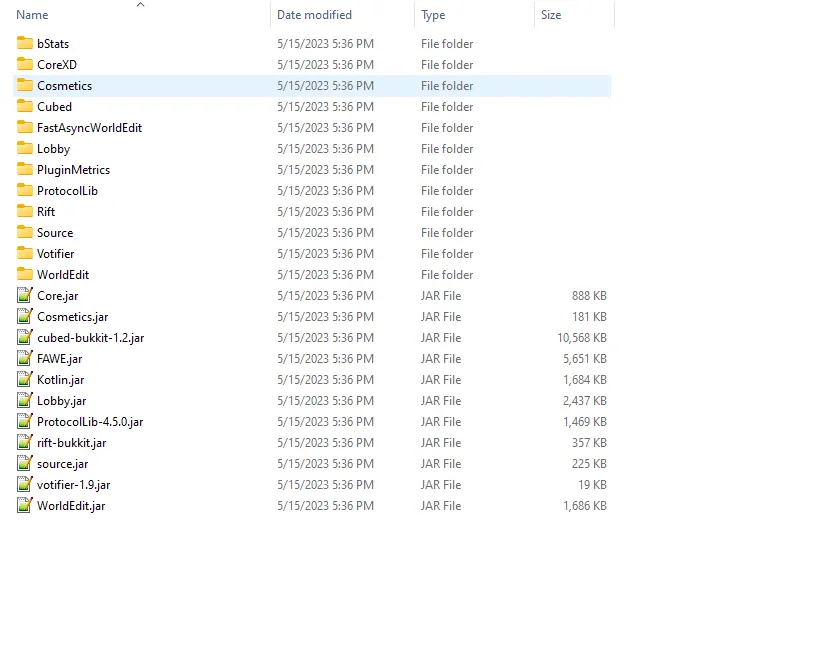Click the votifier-1.9.jar file icon

click(25, 485)
